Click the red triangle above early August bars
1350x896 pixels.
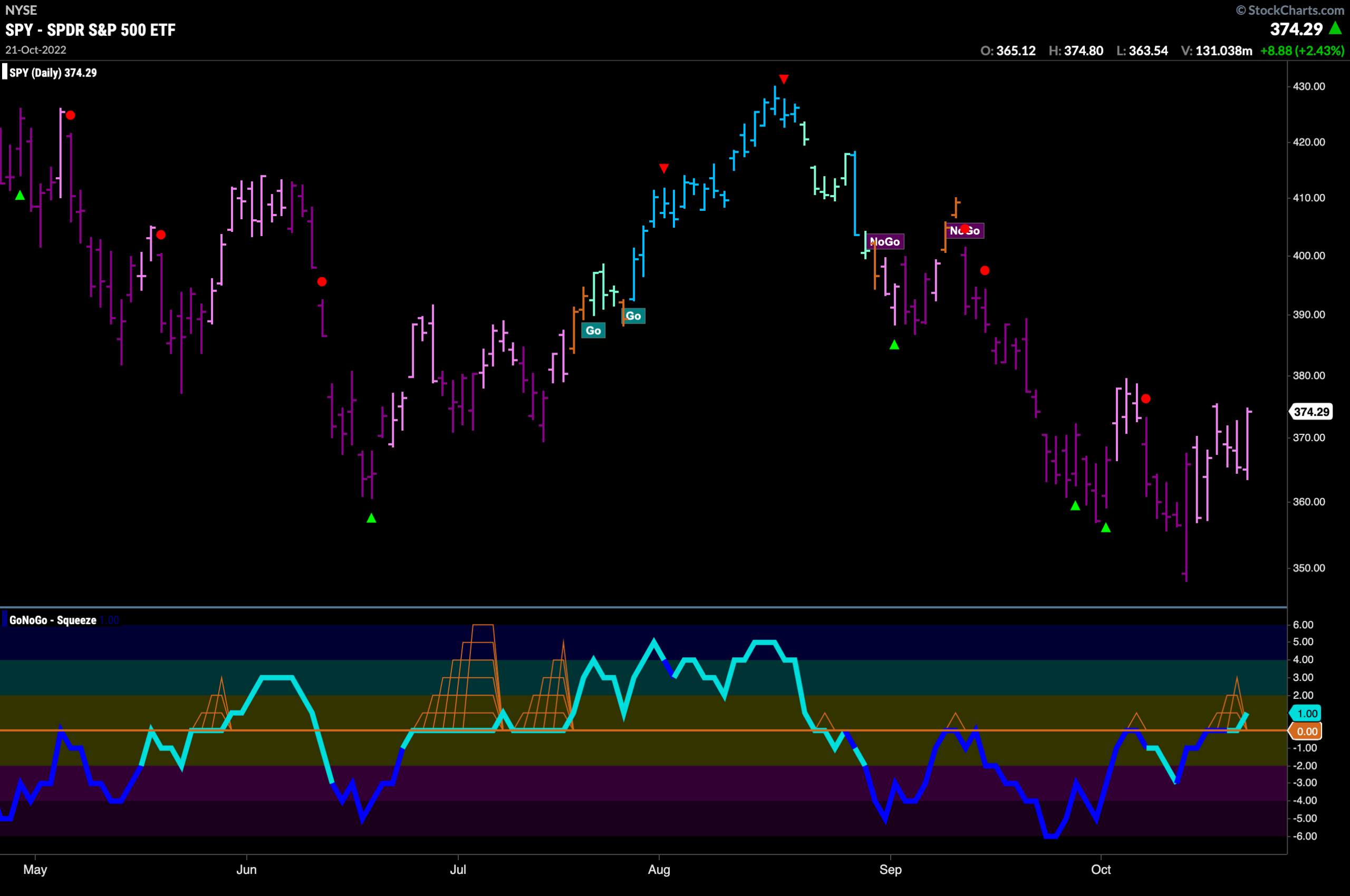pos(664,169)
